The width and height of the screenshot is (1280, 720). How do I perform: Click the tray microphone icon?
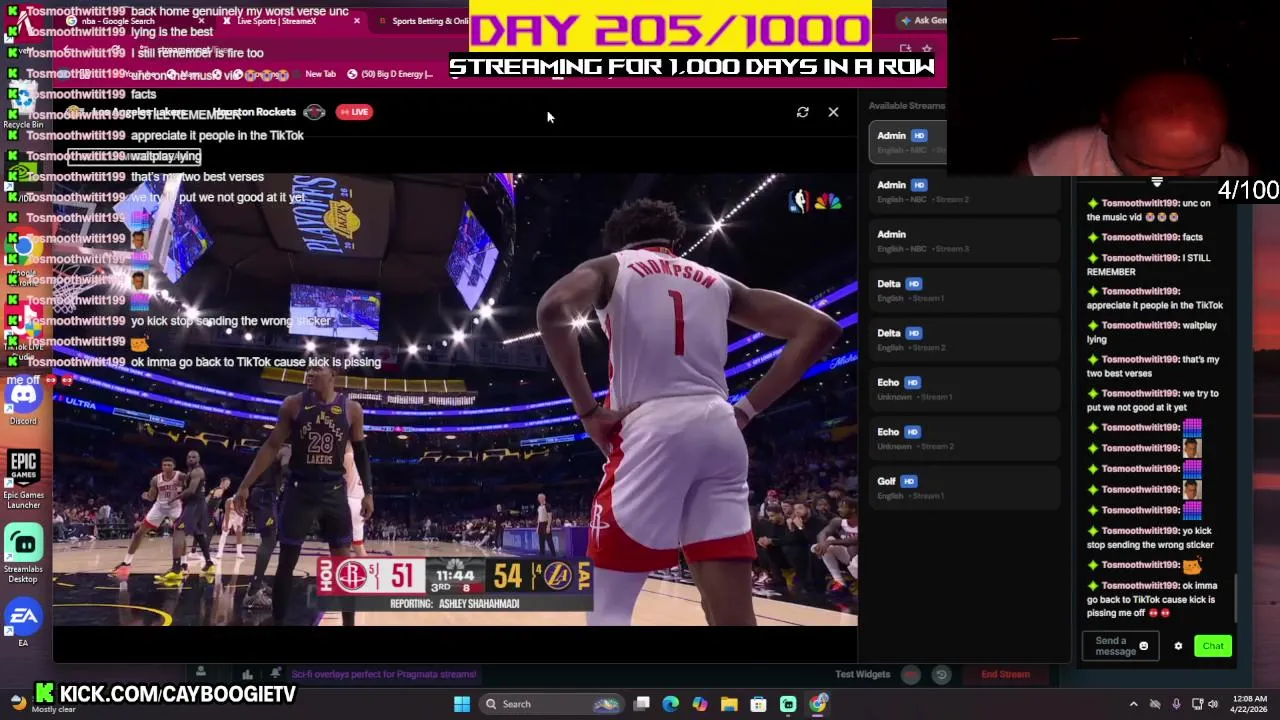click(x=1176, y=704)
